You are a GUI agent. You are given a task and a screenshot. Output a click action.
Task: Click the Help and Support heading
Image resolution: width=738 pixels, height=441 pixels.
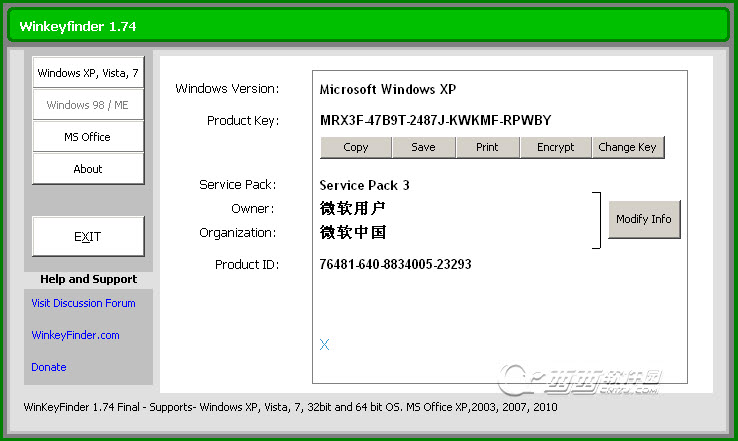click(x=88, y=279)
